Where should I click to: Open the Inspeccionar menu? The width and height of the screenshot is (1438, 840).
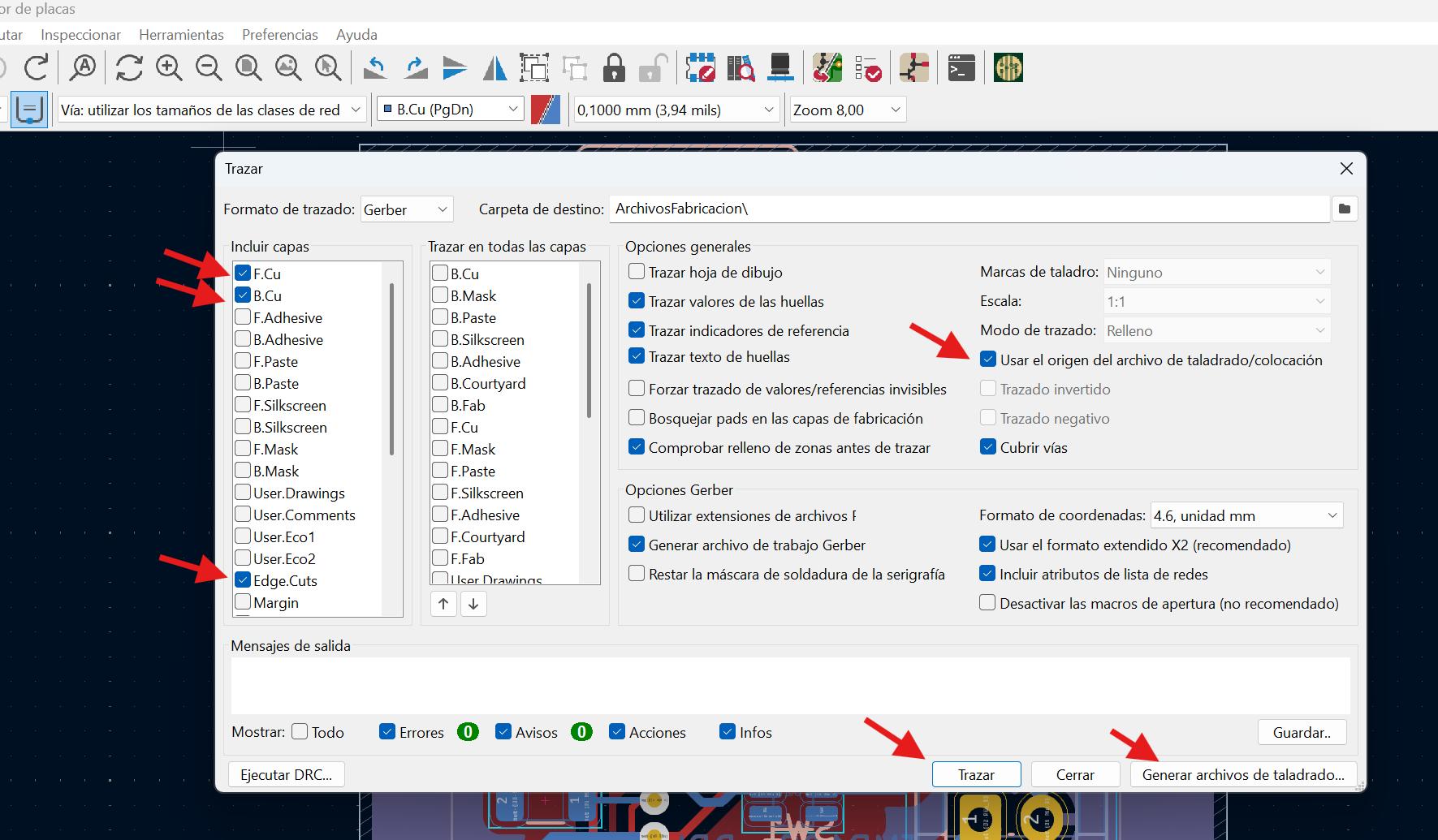coord(80,35)
